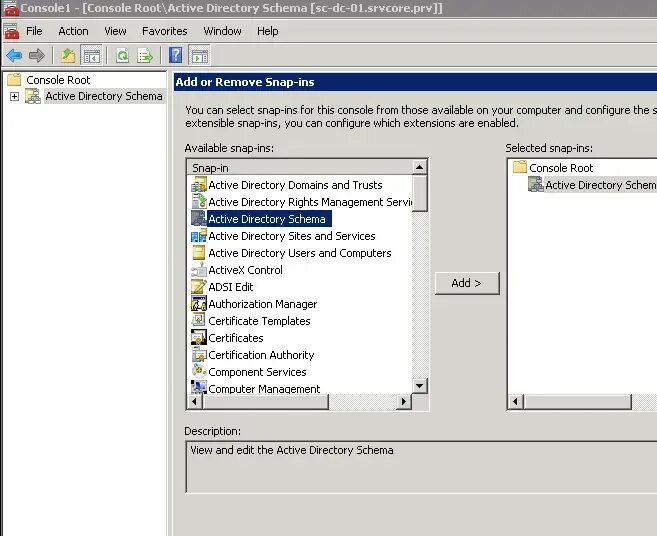Viewport: 657px width, 536px height.
Task: Click the Component Services snap-in icon
Action: pyautogui.click(x=199, y=372)
